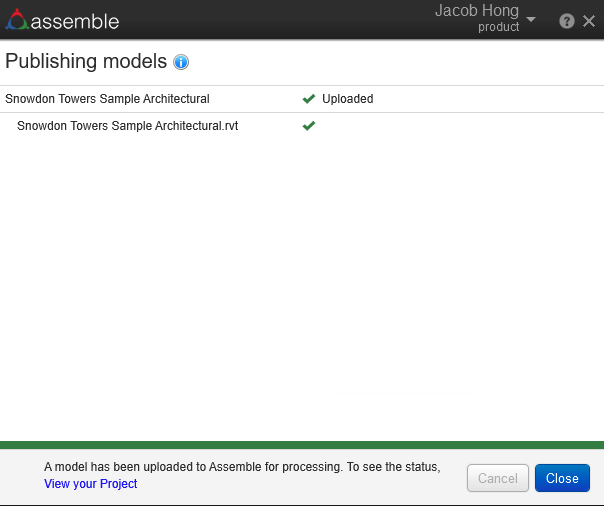Click the blue Close button
Viewport: 604px width, 506px height.
pyautogui.click(x=562, y=478)
